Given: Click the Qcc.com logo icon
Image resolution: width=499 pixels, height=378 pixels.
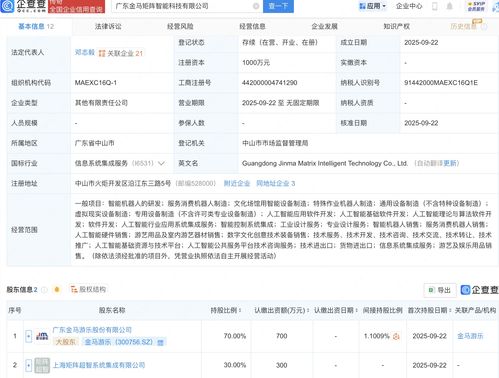Looking at the screenshot, I should [x=7, y=6].
